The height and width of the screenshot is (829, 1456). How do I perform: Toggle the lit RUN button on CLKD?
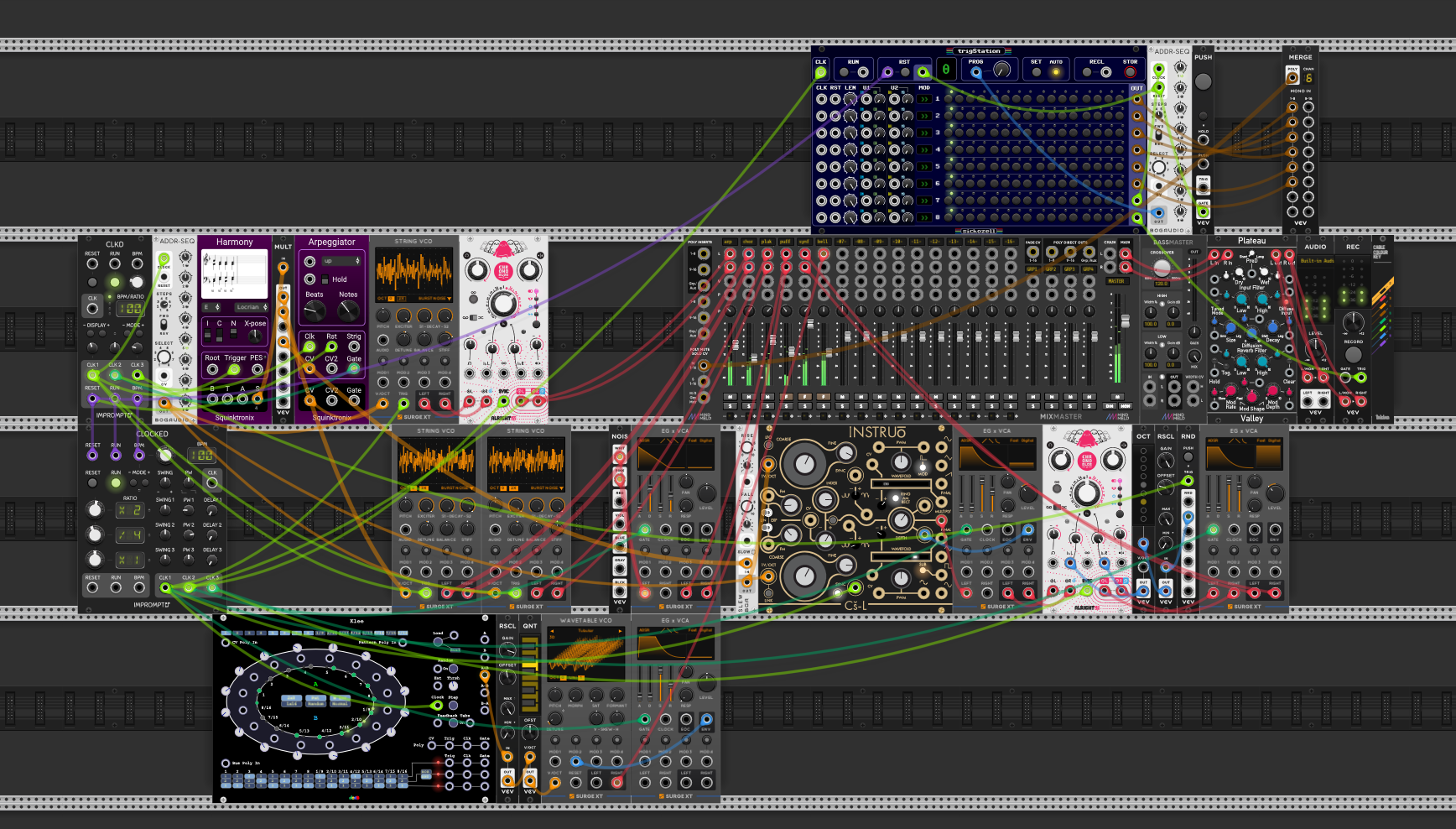115,282
